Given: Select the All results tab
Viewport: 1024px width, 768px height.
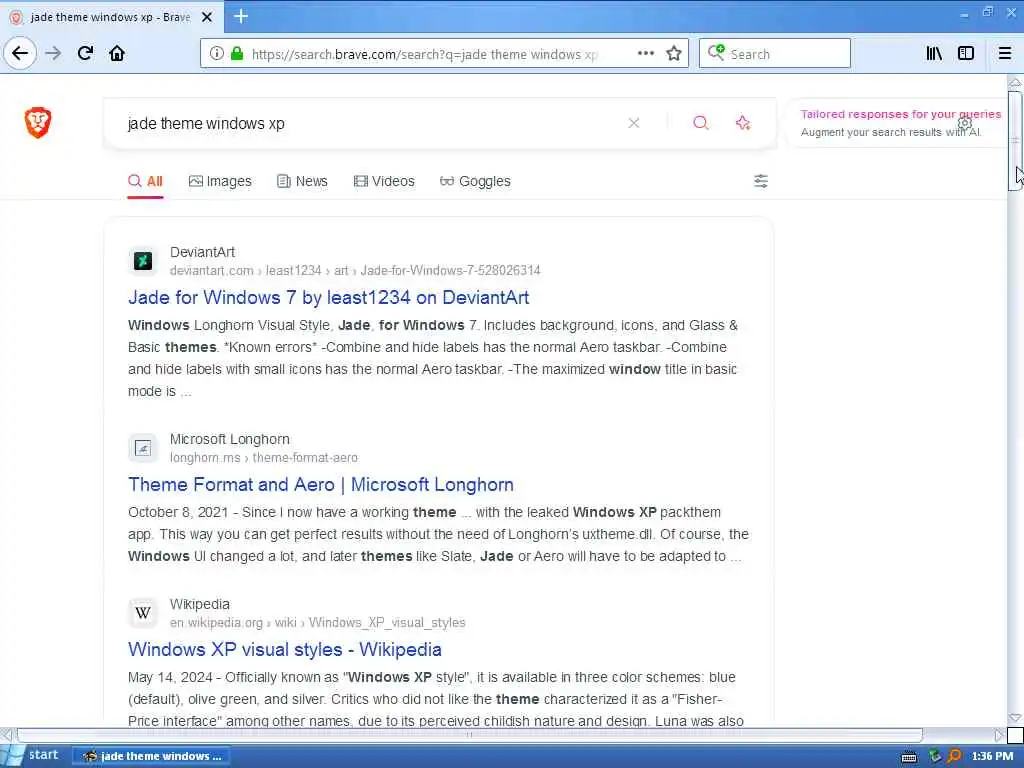Looking at the screenshot, I should (146, 182).
